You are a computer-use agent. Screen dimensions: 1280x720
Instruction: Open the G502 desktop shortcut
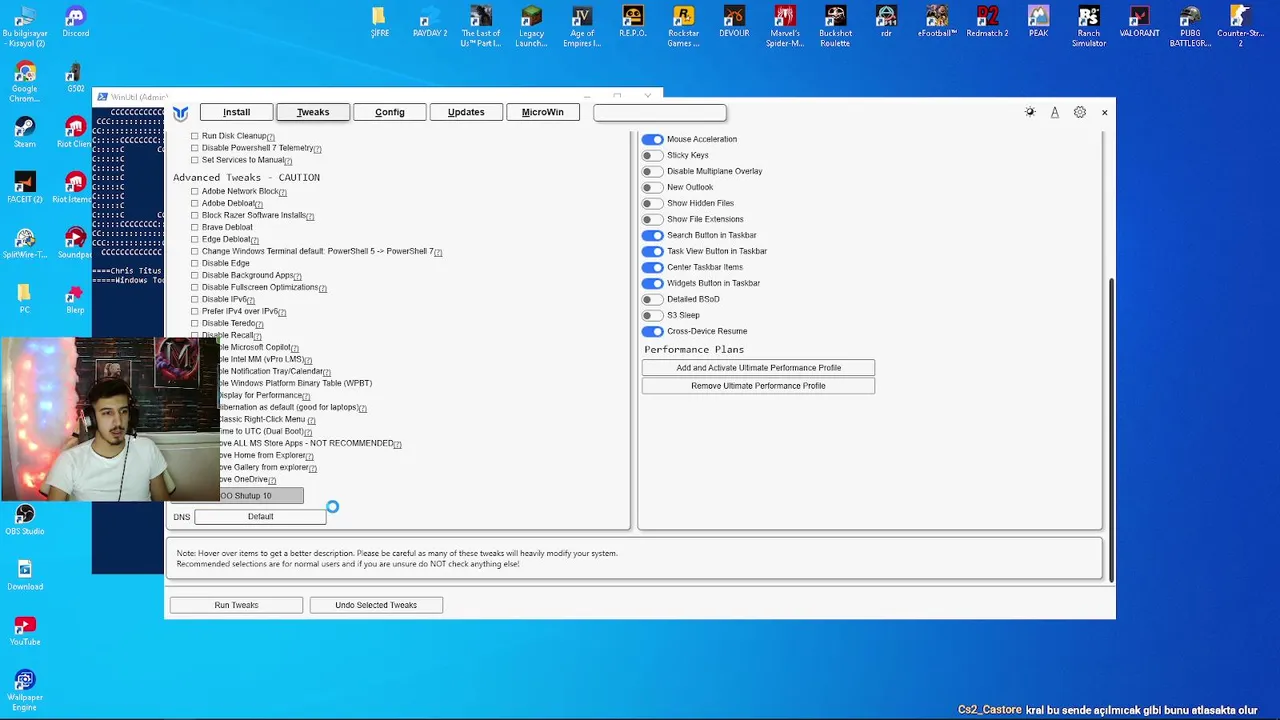pyautogui.click(x=75, y=78)
